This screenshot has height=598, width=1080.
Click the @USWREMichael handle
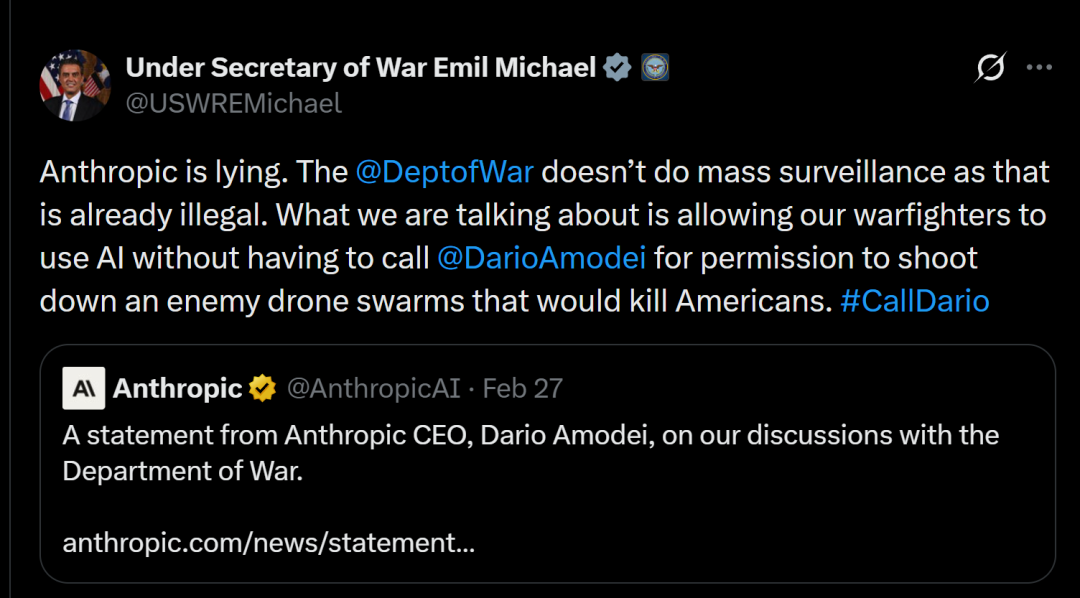[233, 102]
